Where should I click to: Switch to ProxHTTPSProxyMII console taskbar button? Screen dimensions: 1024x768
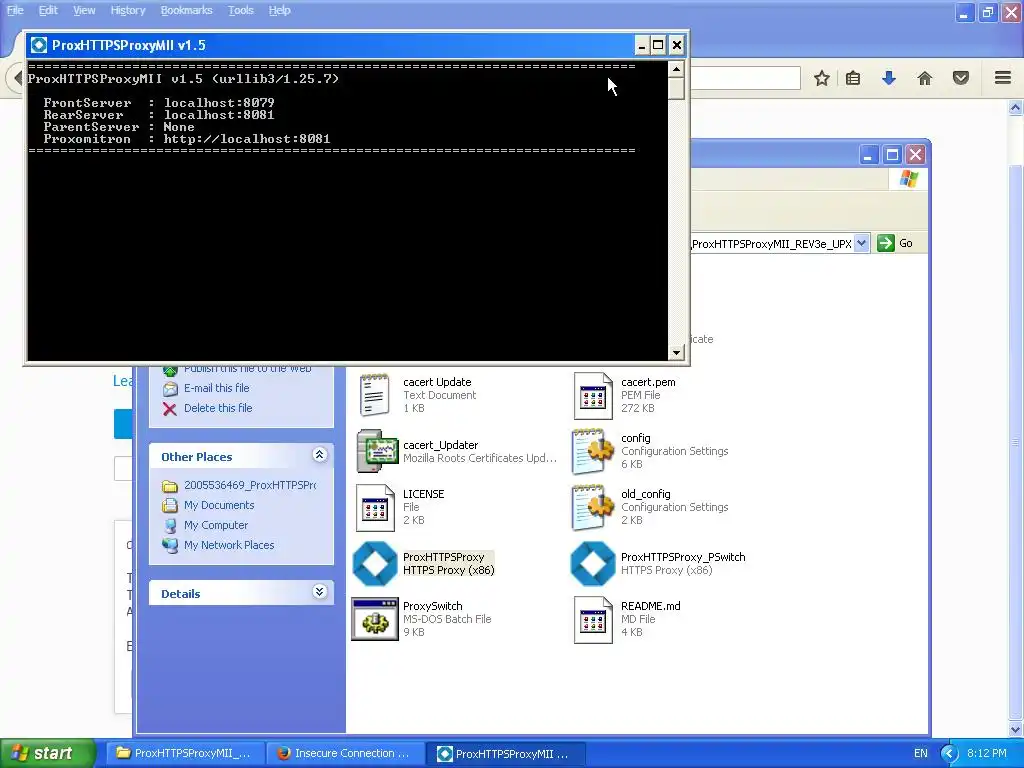click(x=505, y=754)
